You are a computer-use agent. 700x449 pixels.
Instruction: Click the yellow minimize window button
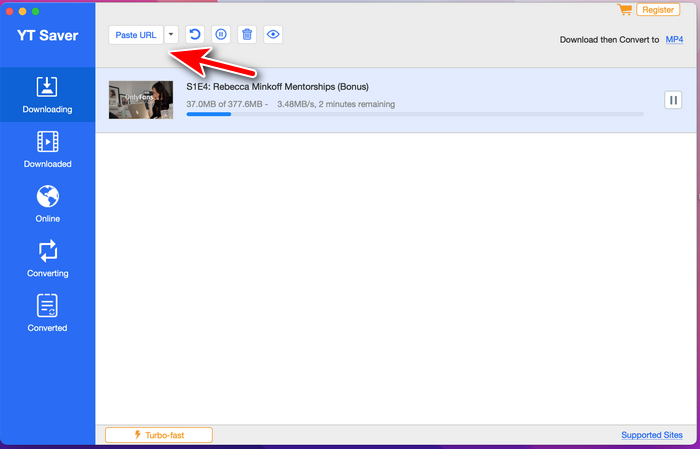[x=22, y=11]
